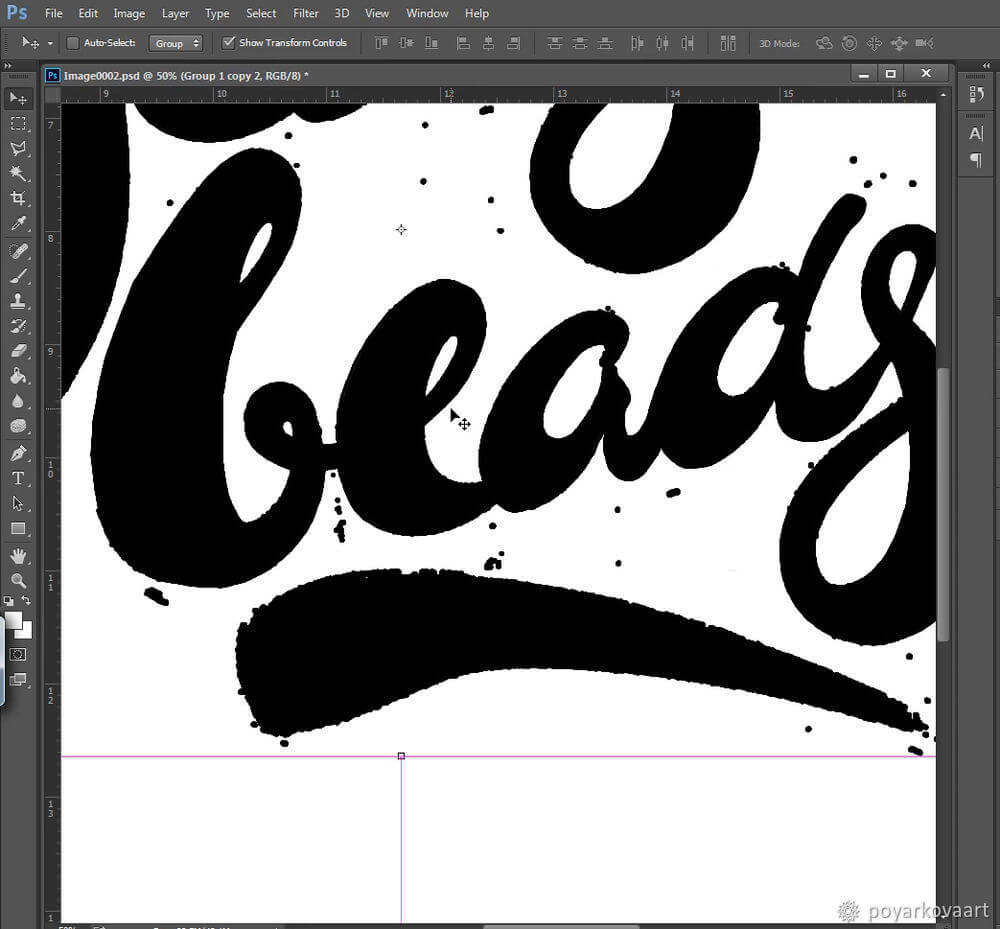Select the Healing Brush tool
This screenshot has height=929, width=1000.
click(18, 251)
